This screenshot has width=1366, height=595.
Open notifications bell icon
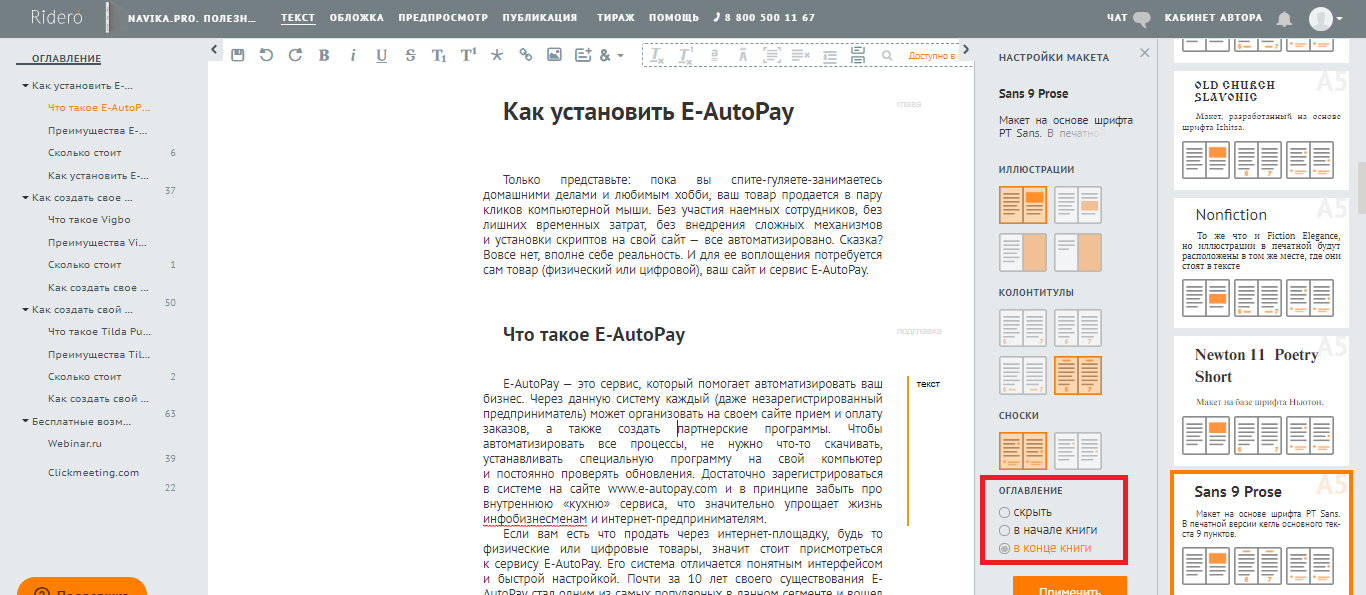click(1284, 19)
